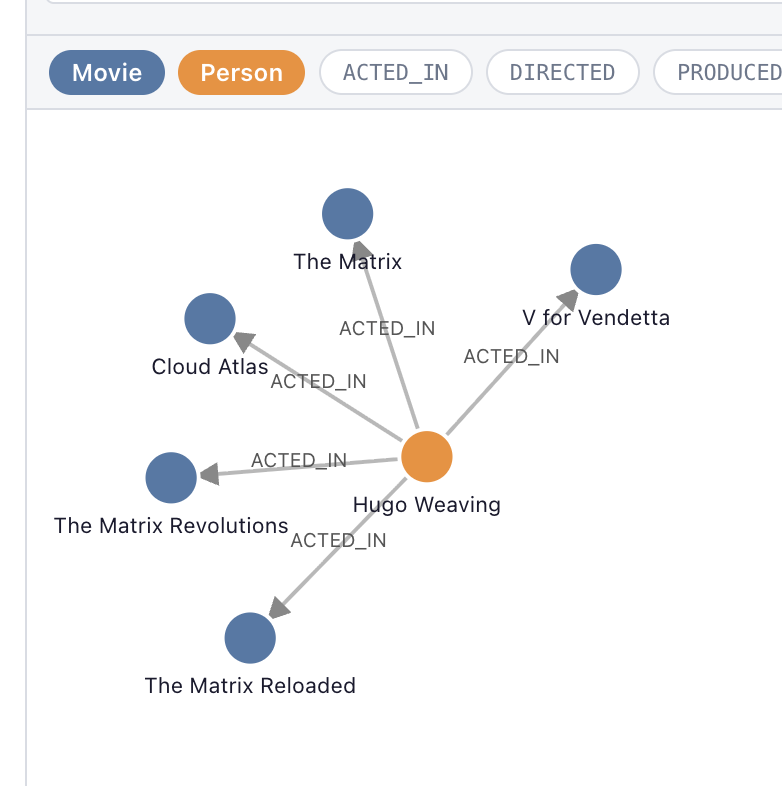The image size is (782, 786).
Task: Click the "The Matrix Reloaded" caption text
Action: 250,686
